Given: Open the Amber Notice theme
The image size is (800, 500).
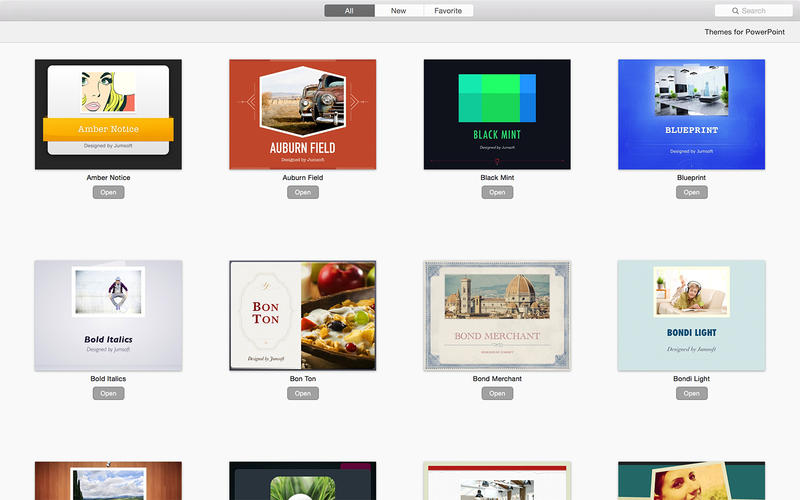Looking at the screenshot, I should click(108, 192).
